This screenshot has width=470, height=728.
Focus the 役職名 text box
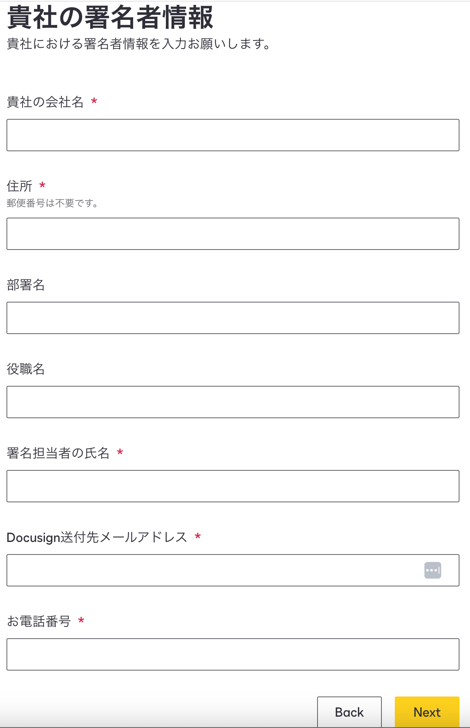[x=233, y=402]
